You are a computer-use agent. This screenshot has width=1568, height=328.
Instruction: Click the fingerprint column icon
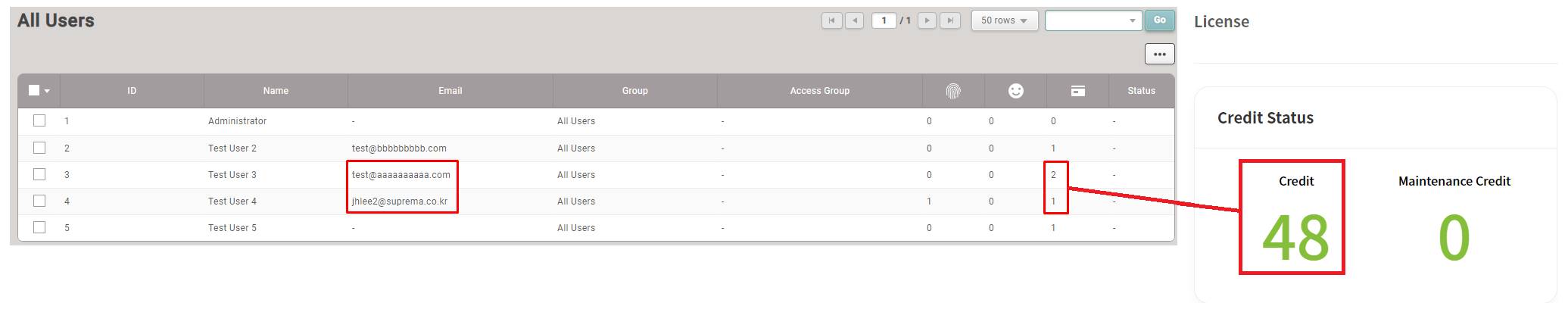(953, 91)
